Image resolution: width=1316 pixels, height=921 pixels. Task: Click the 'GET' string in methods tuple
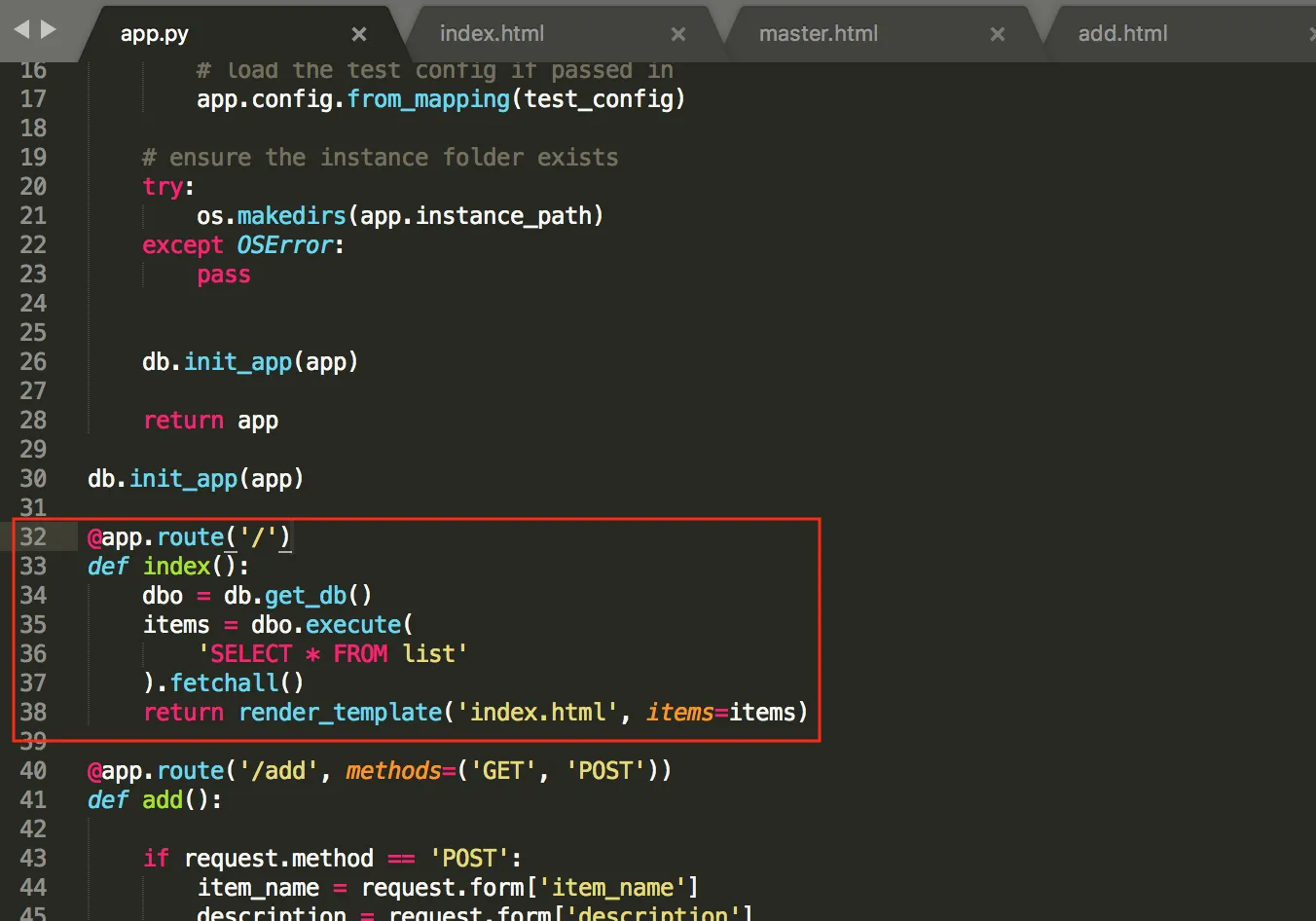click(503, 771)
